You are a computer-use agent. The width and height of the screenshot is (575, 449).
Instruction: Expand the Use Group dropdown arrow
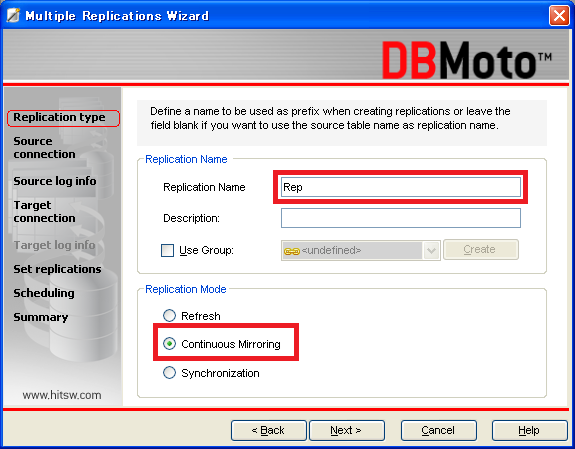[431, 251]
